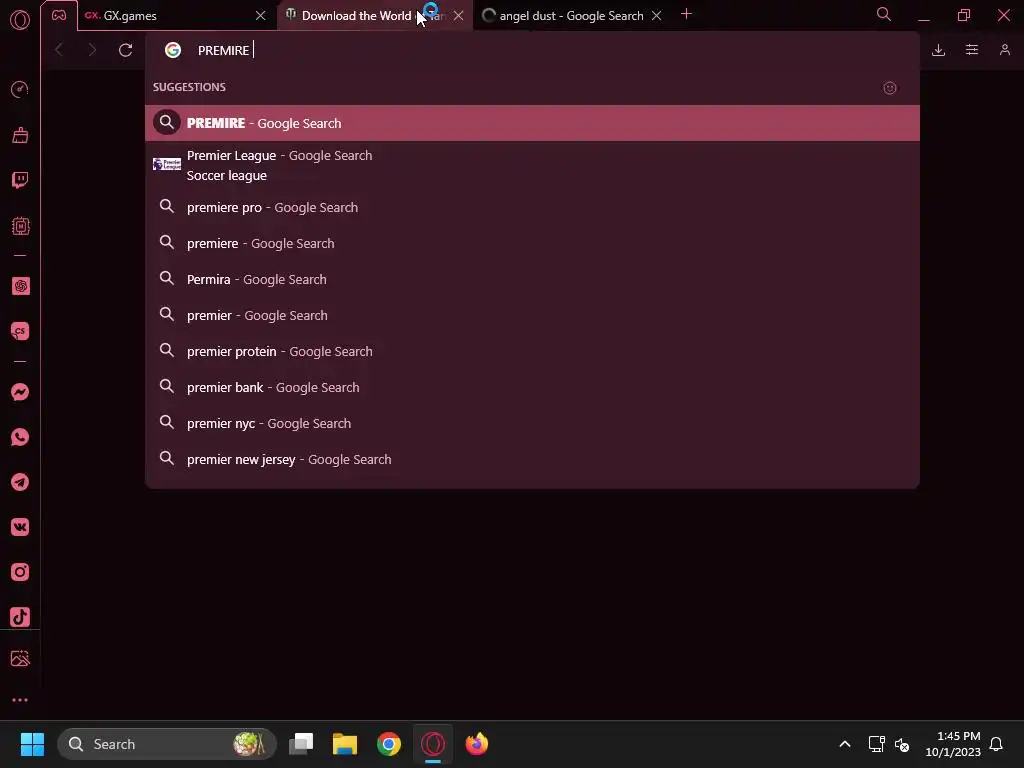Open TikTok in sidebar
Viewport: 1024px width, 768px height.
(20, 617)
